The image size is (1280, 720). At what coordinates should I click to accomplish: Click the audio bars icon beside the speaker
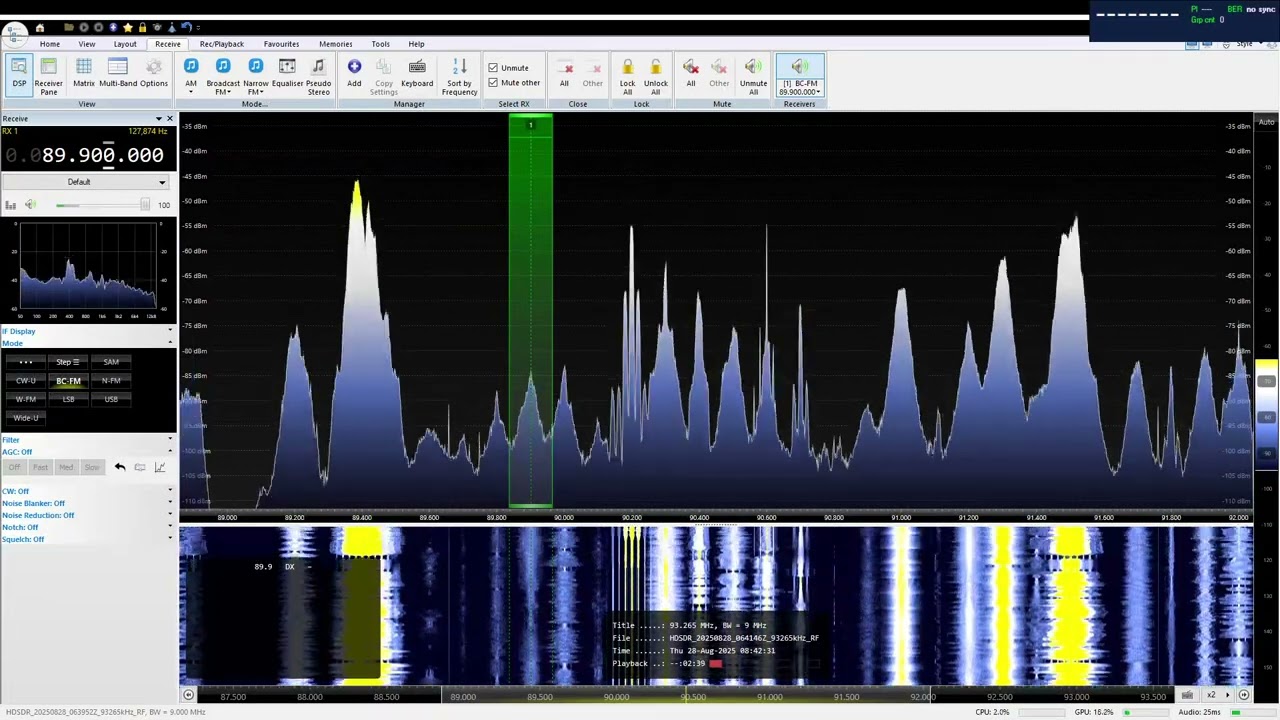[10, 205]
